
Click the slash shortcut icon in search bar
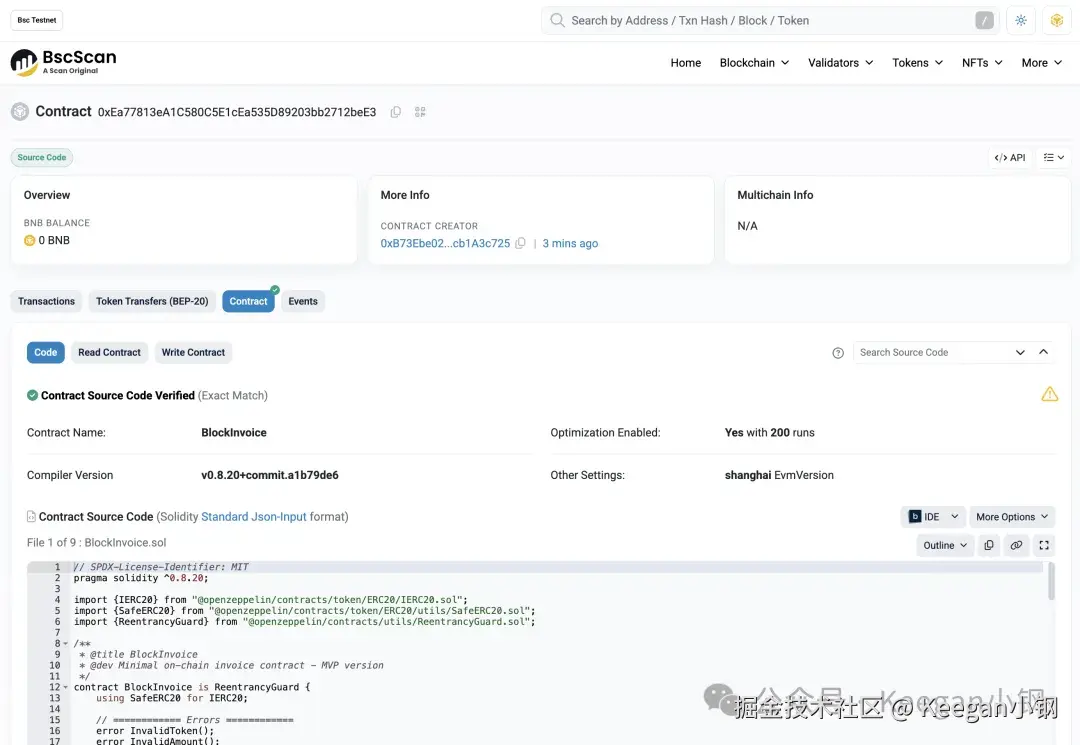984,21
